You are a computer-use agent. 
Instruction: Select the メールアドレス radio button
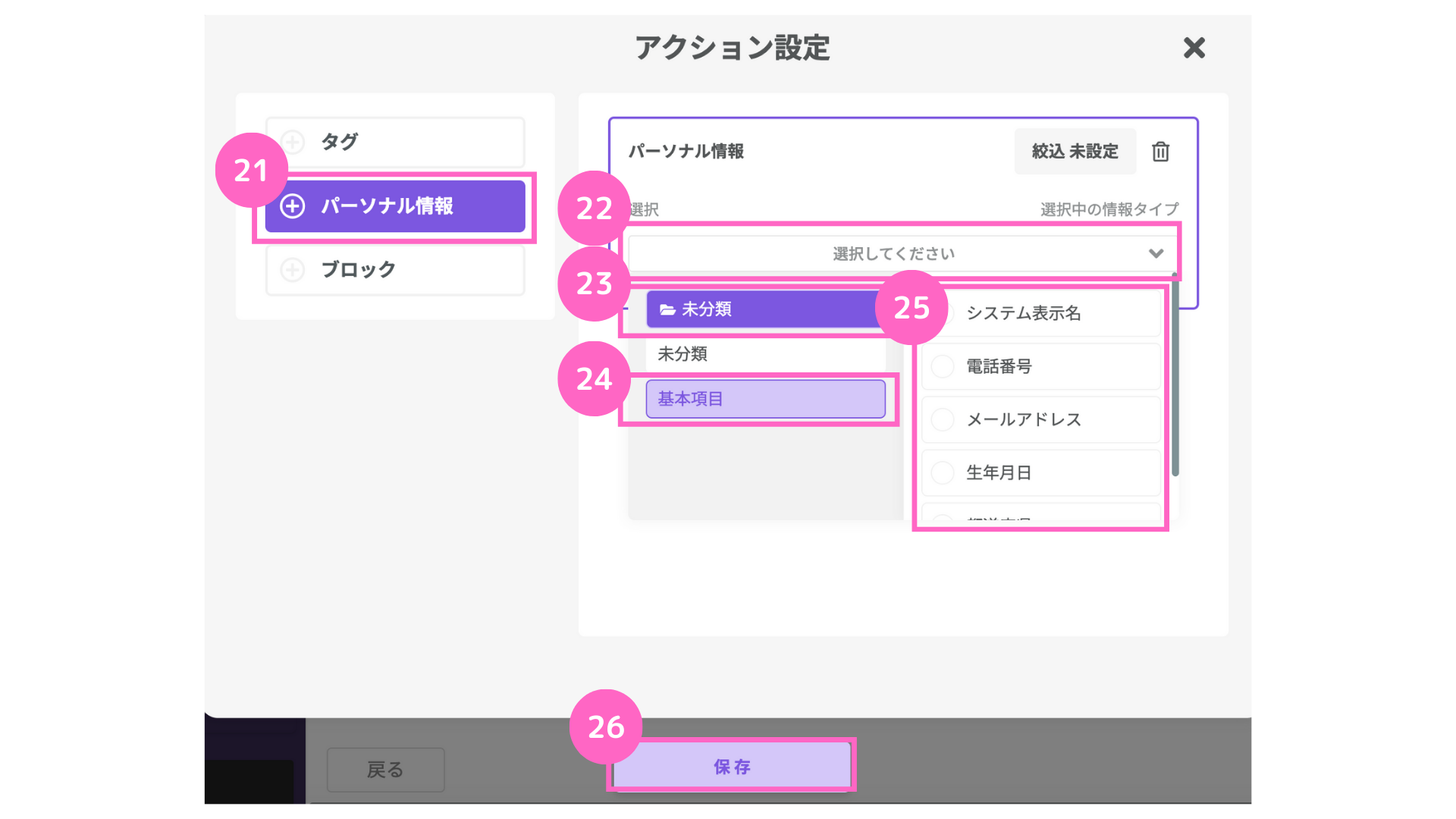click(x=943, y=419)
